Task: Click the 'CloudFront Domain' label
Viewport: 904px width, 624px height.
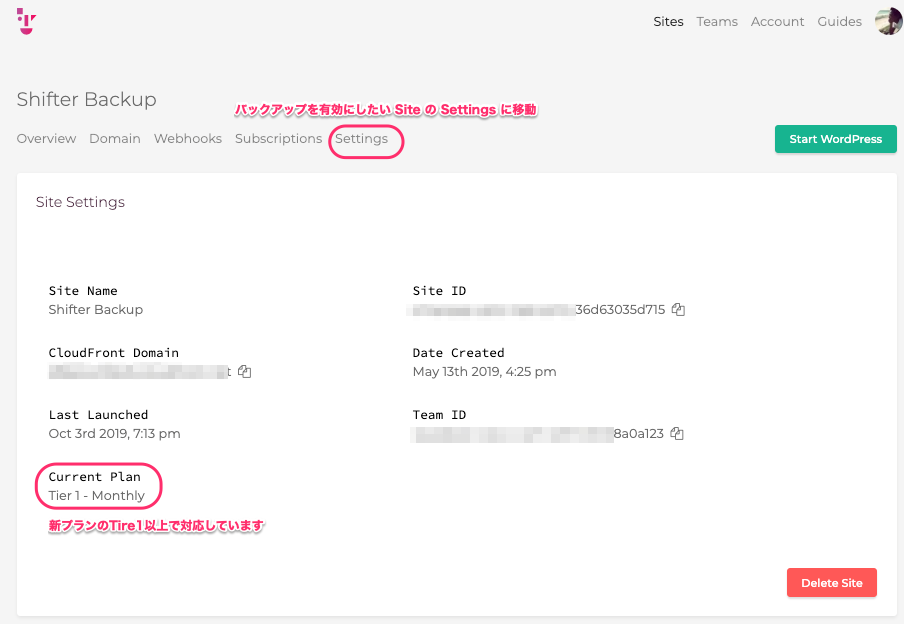Action: 114,353
